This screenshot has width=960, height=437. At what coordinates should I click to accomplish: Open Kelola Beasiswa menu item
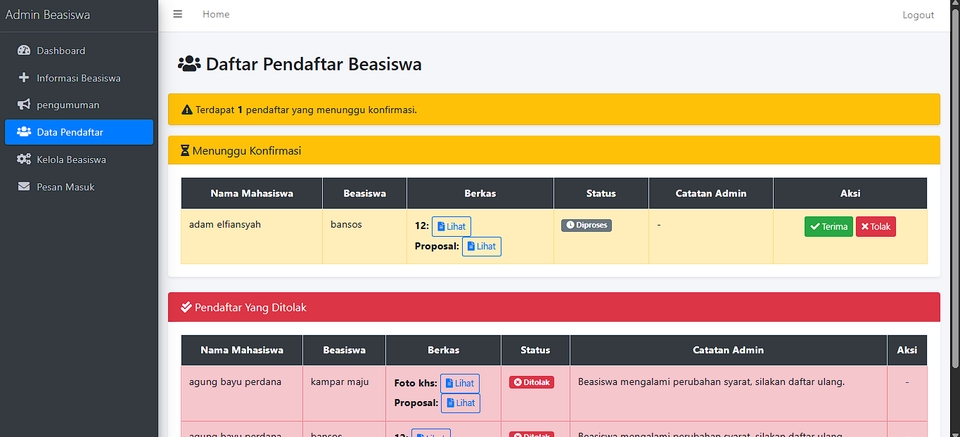[x=71, y=159]
